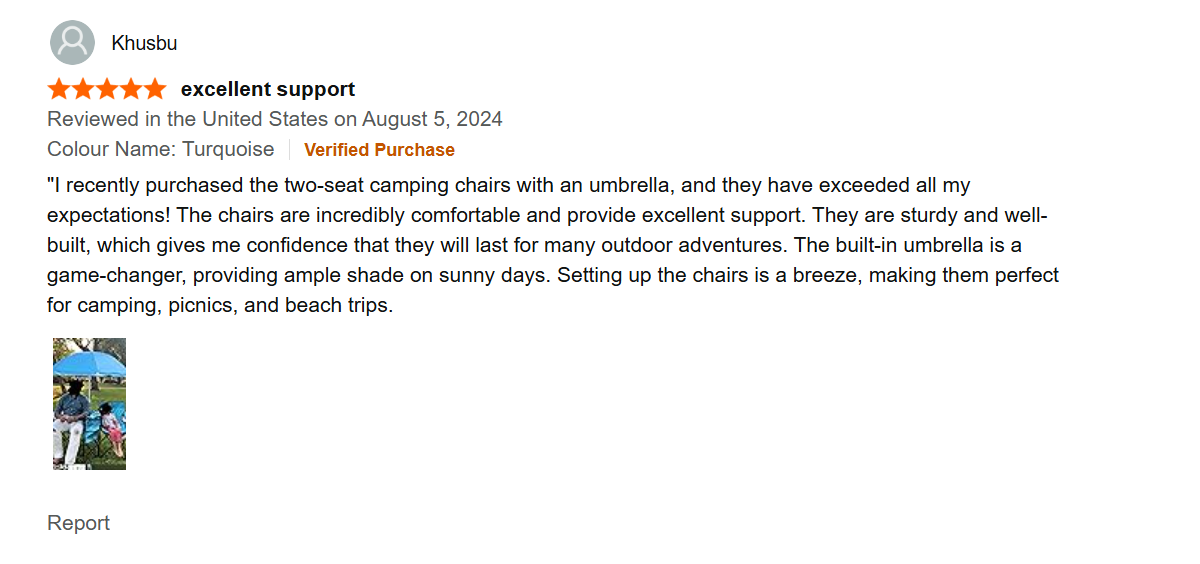The image size is (1200, 564).
Task: Open the "excellent support" review title
Action: point(267,89)
